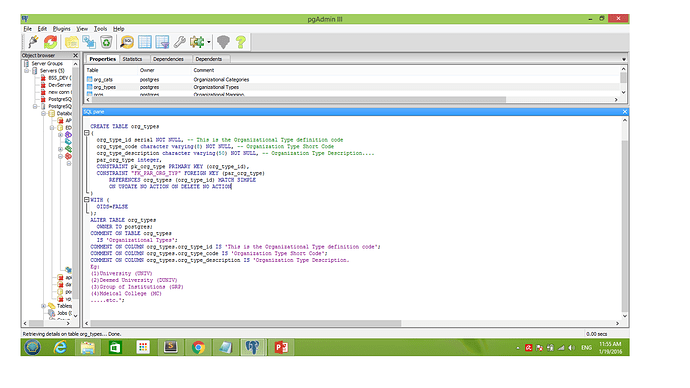Image resolution: width=690 pixels, height=388 pixels.
Task: Click the volume speaker tray icon
Action: click(571, 348)
